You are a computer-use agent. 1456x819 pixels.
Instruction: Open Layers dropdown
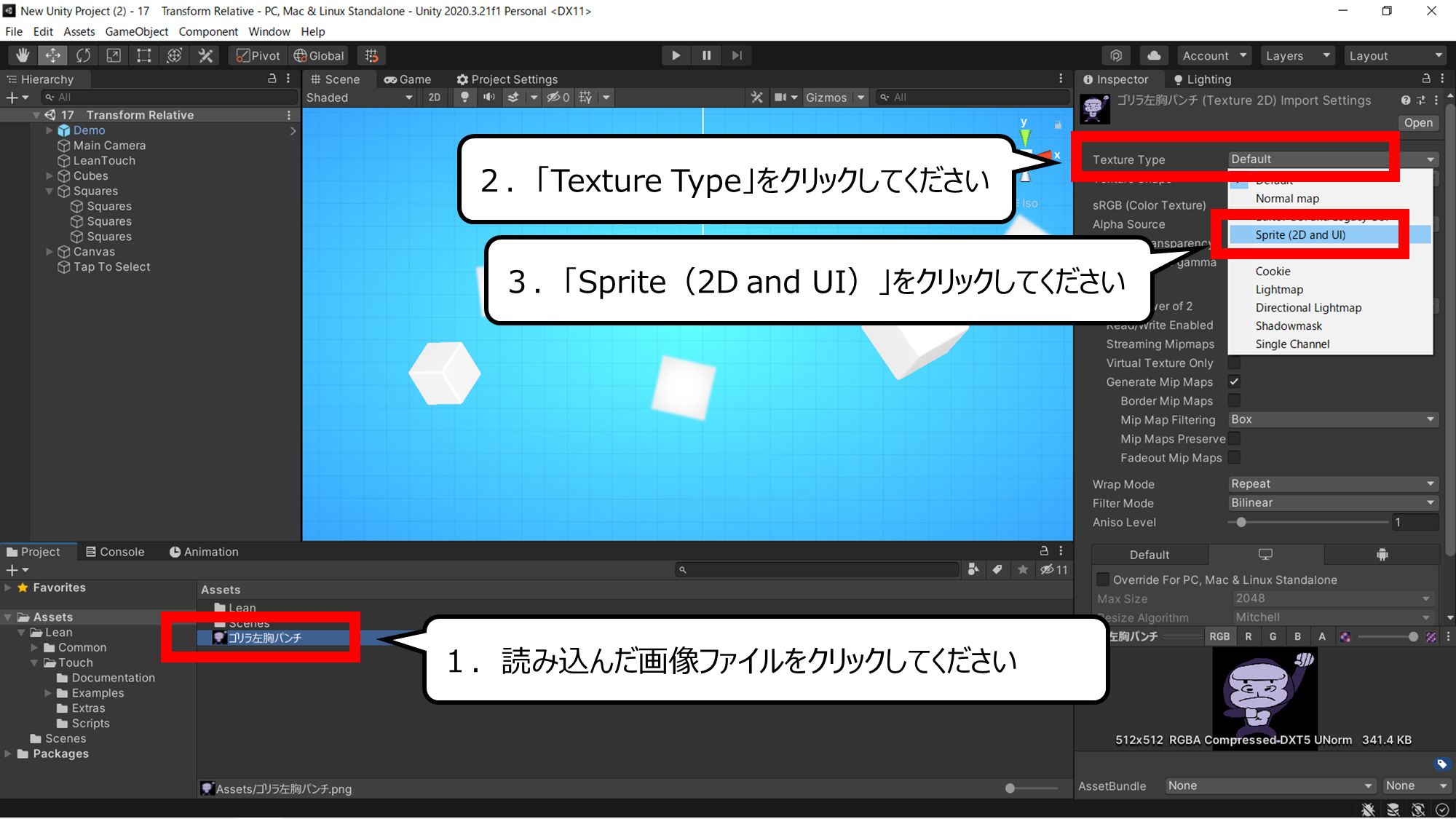click(x=1297, y=55)
